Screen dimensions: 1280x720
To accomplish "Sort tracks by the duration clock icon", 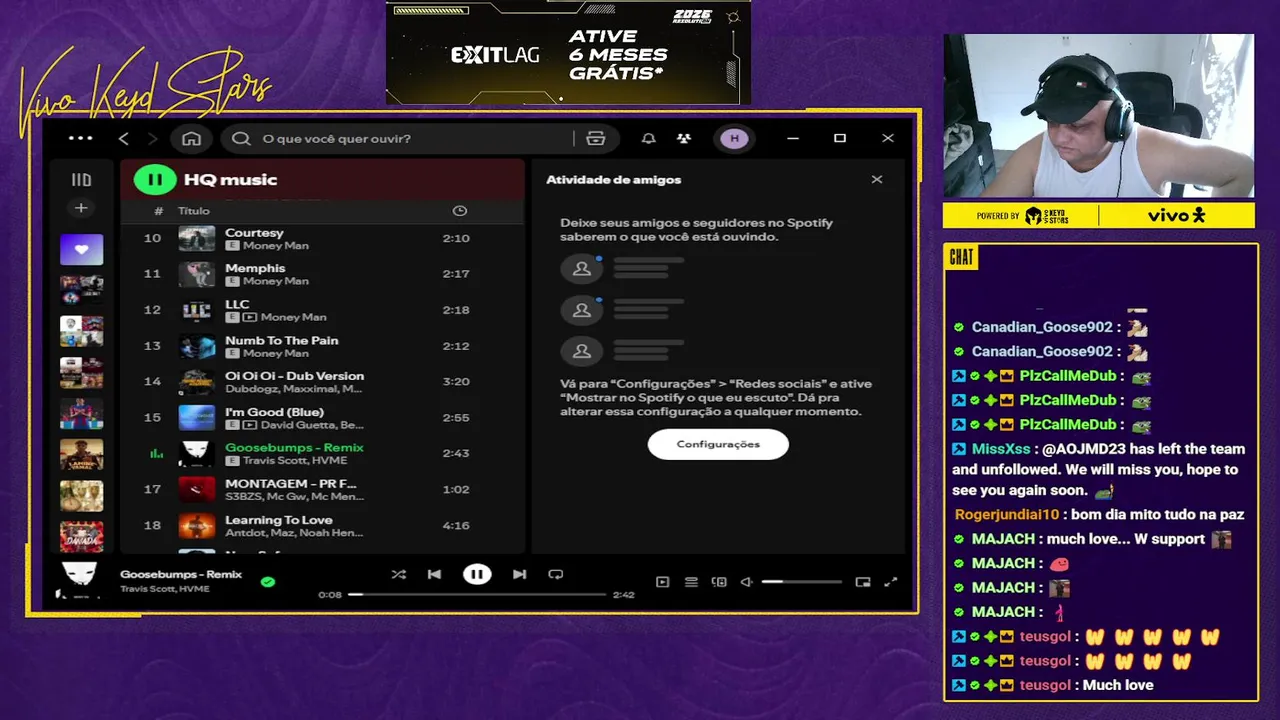I will [x=459, y=211].
